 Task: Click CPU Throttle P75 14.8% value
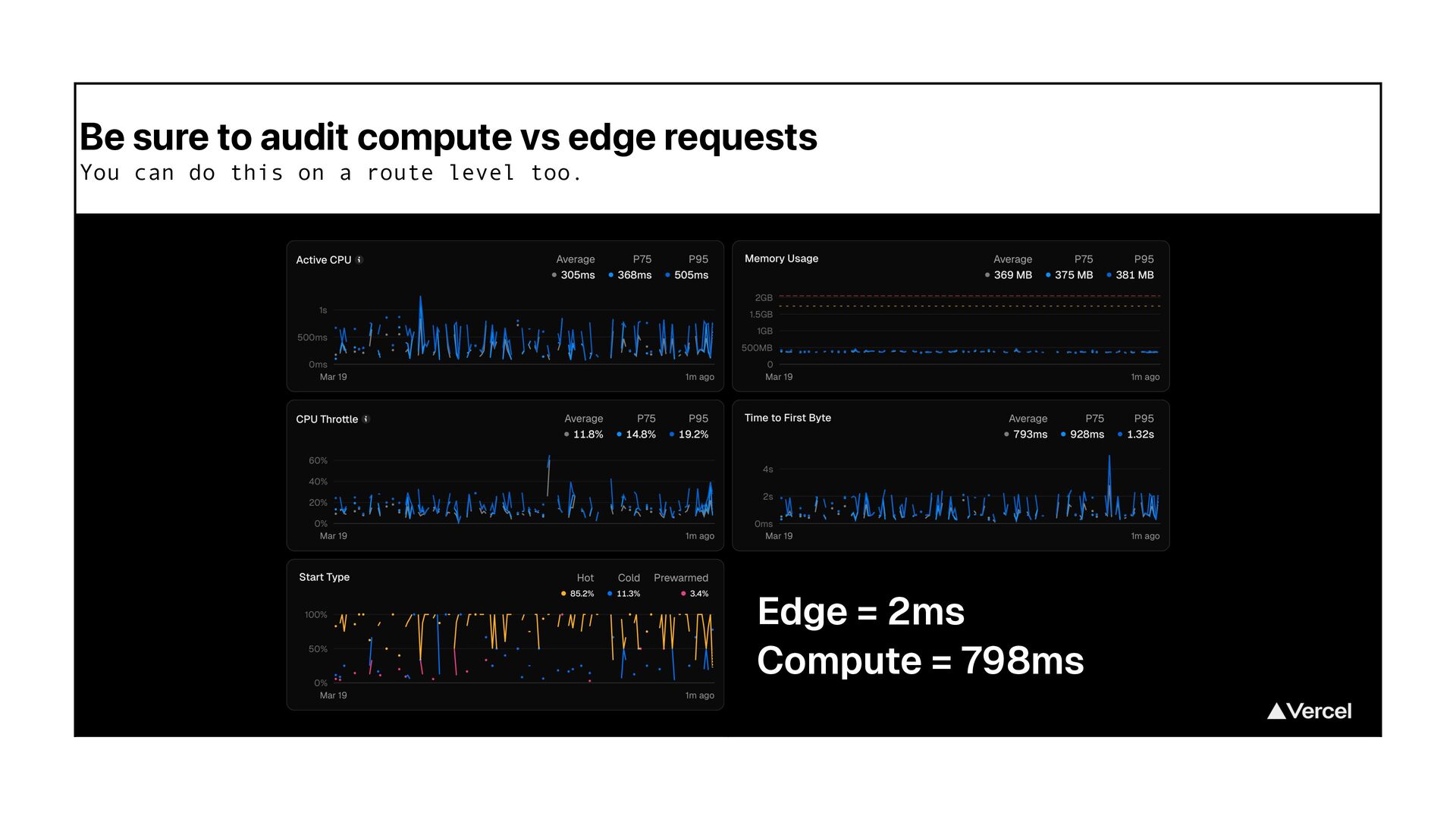point(640,435)
